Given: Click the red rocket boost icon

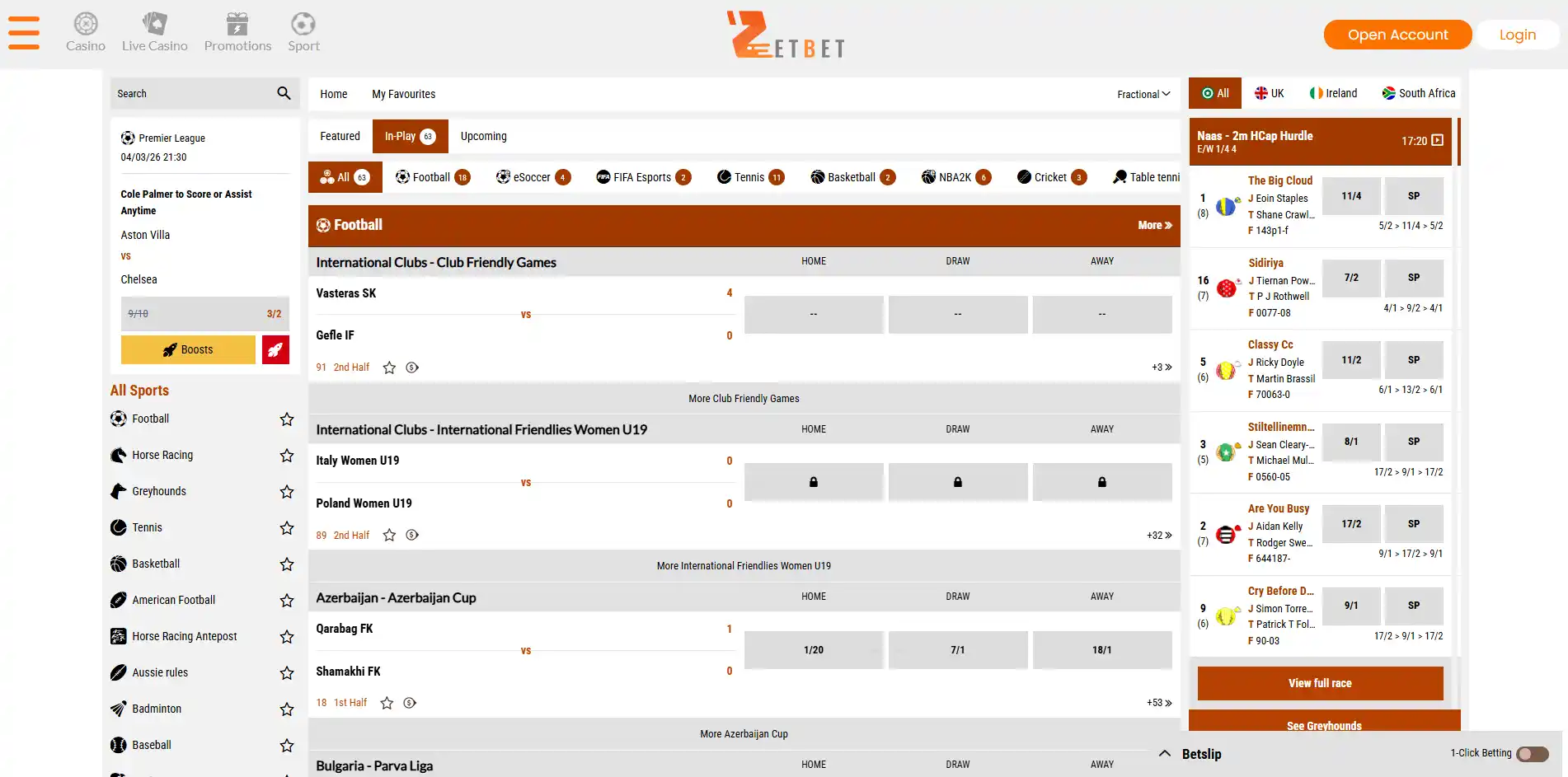Looking at the screenshot, I should (275, 349).
